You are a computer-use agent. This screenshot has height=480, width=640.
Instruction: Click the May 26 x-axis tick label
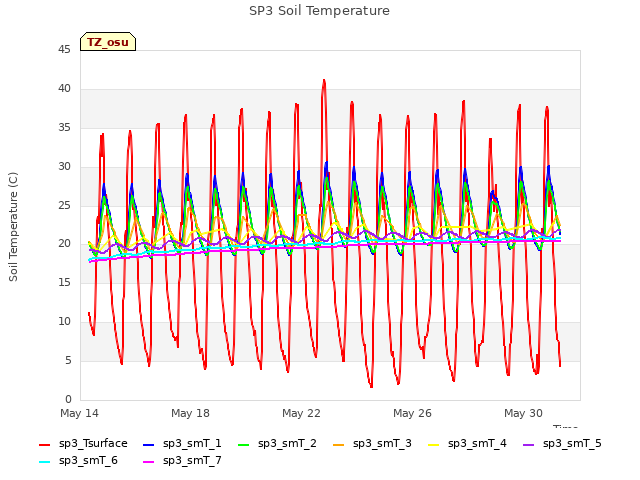412,413
